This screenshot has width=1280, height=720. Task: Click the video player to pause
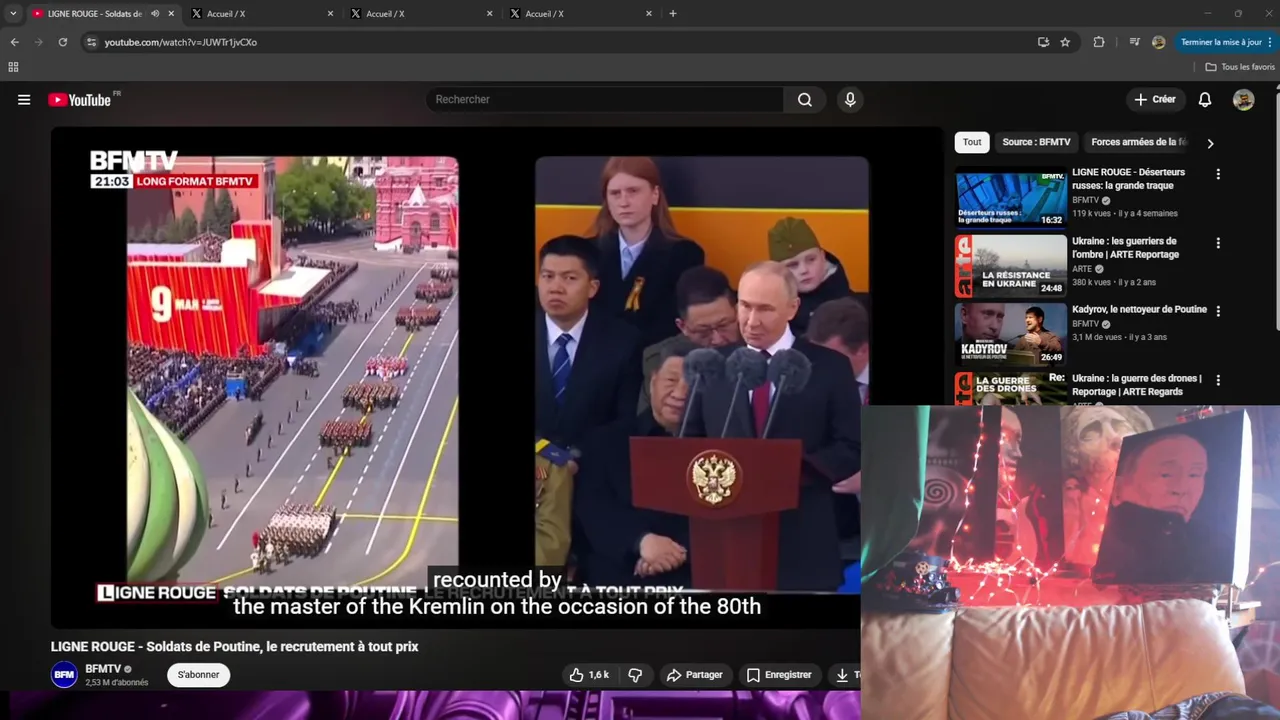tap(497, 377)
